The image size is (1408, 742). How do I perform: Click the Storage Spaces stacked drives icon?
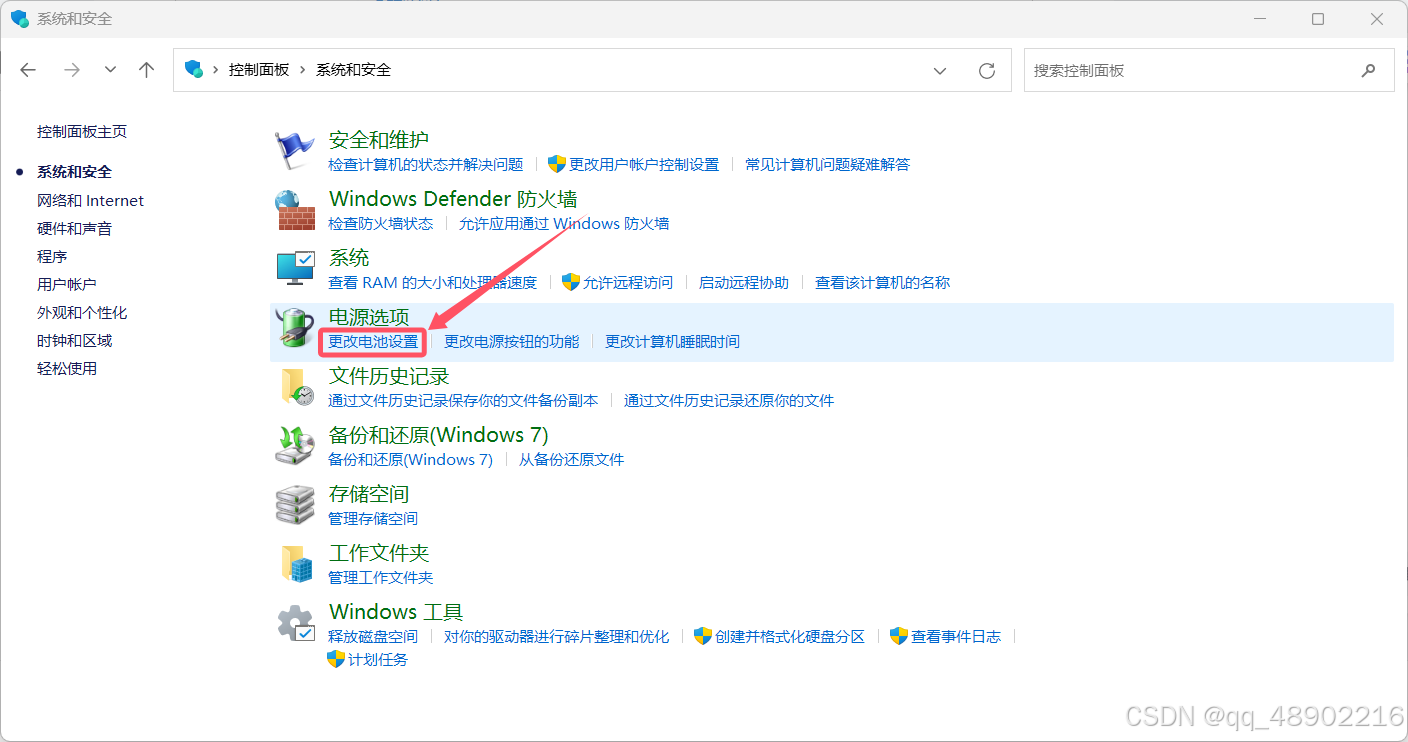point(295,505)
